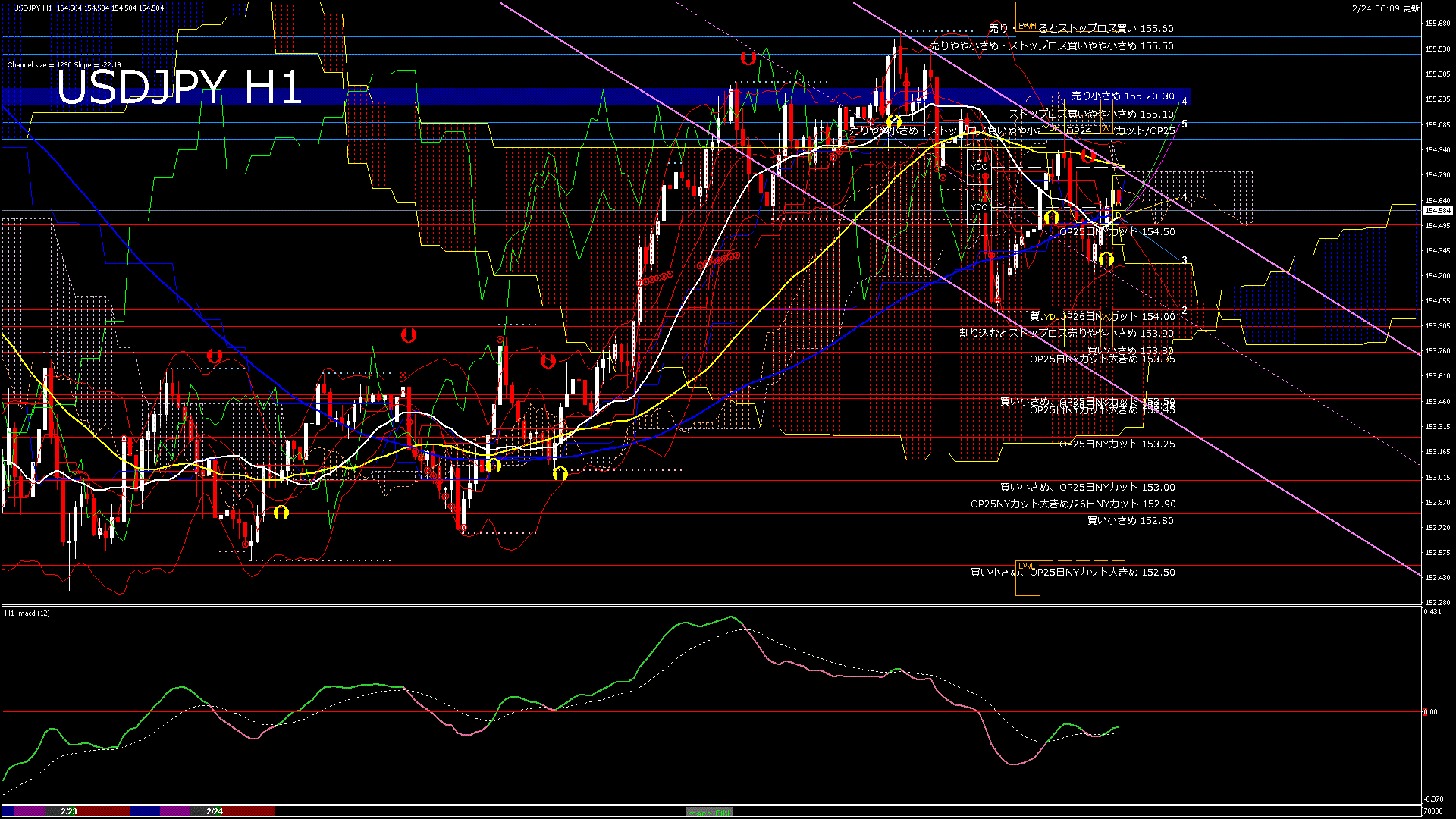This screenshot has height=819, width=1456.
Task: Click the 2/23 session marker on bottom bar
Action: 68,811
